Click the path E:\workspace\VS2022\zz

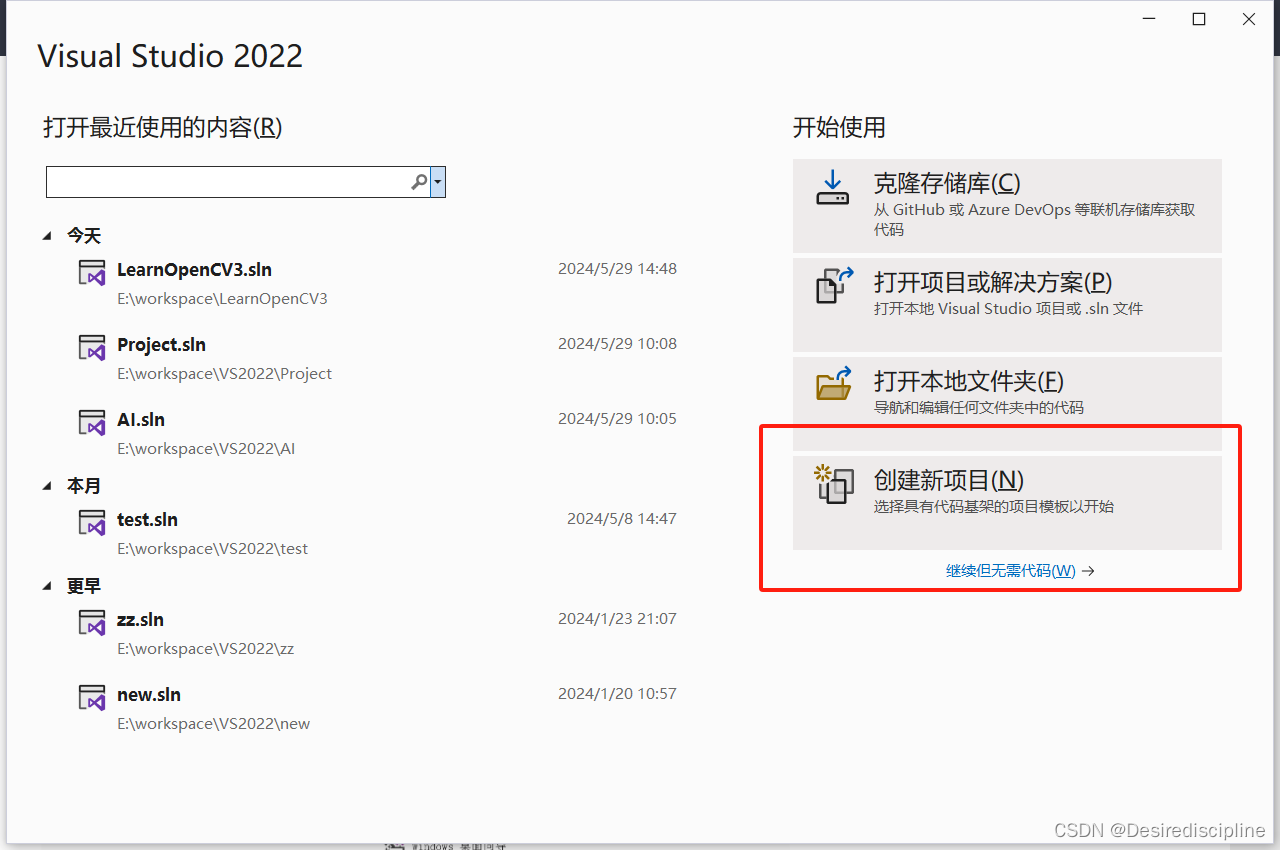(x=205, y=649)
